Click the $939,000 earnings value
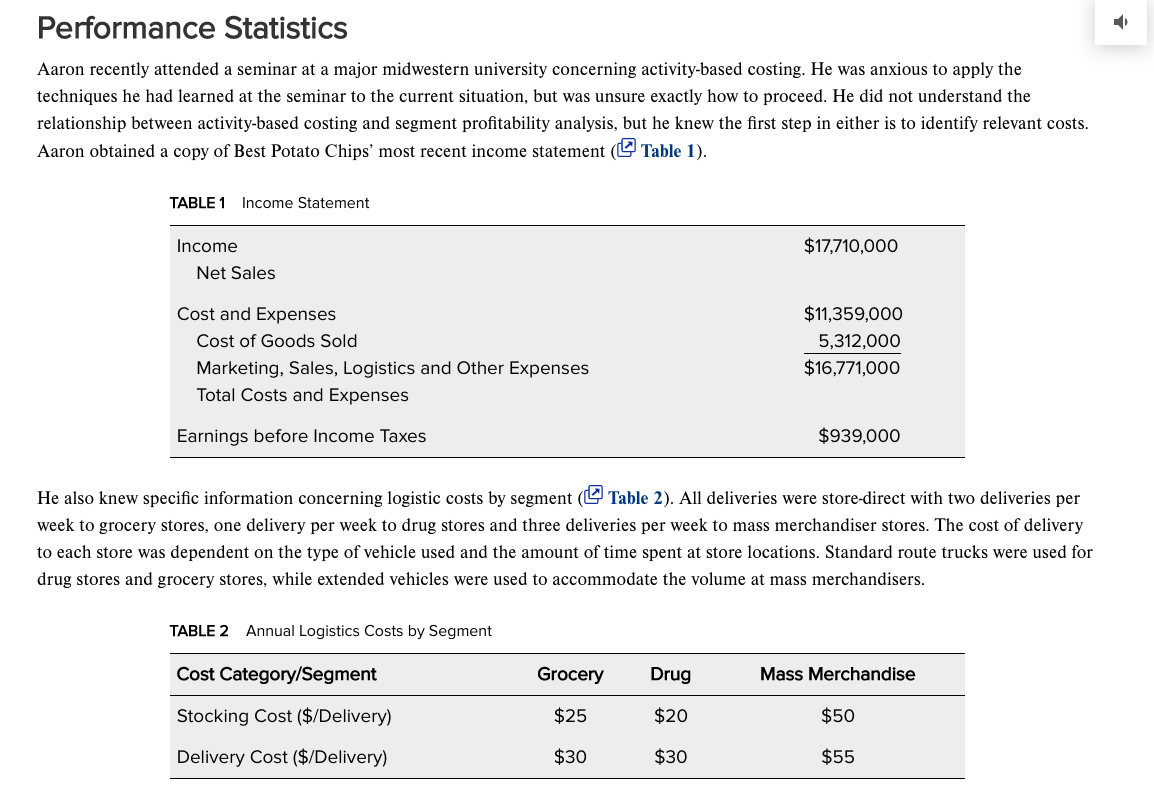This screenshot has height=797, width=1154. pyautogui.click(x=859, y=436)
